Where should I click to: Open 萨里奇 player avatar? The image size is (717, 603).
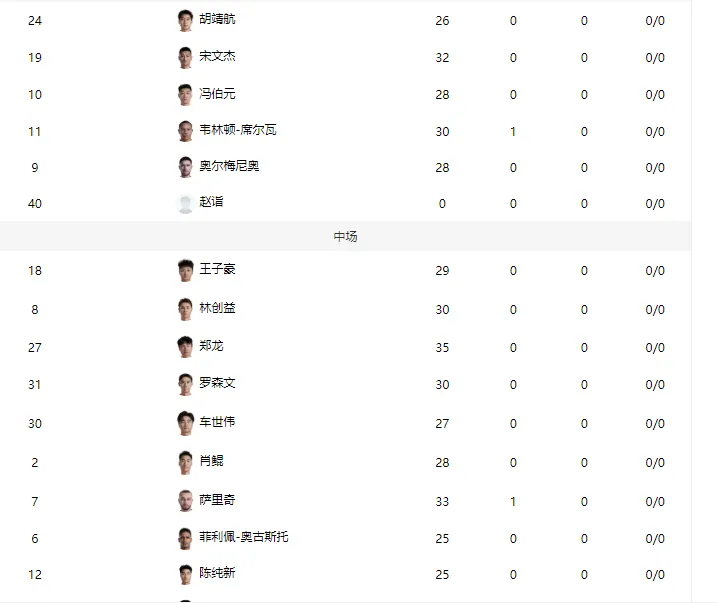185,502
